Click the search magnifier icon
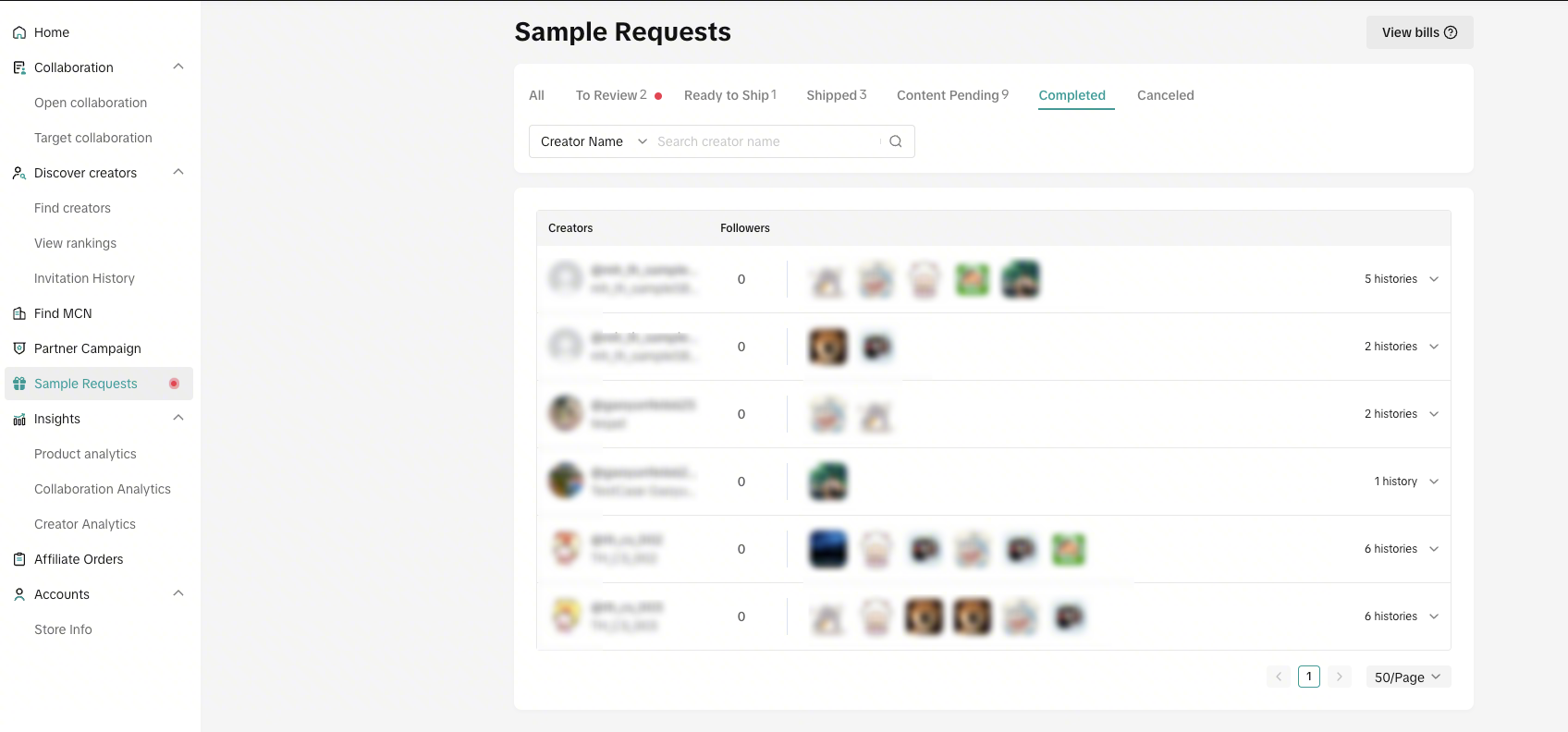 pyautogui.click(x=895, y=141)
